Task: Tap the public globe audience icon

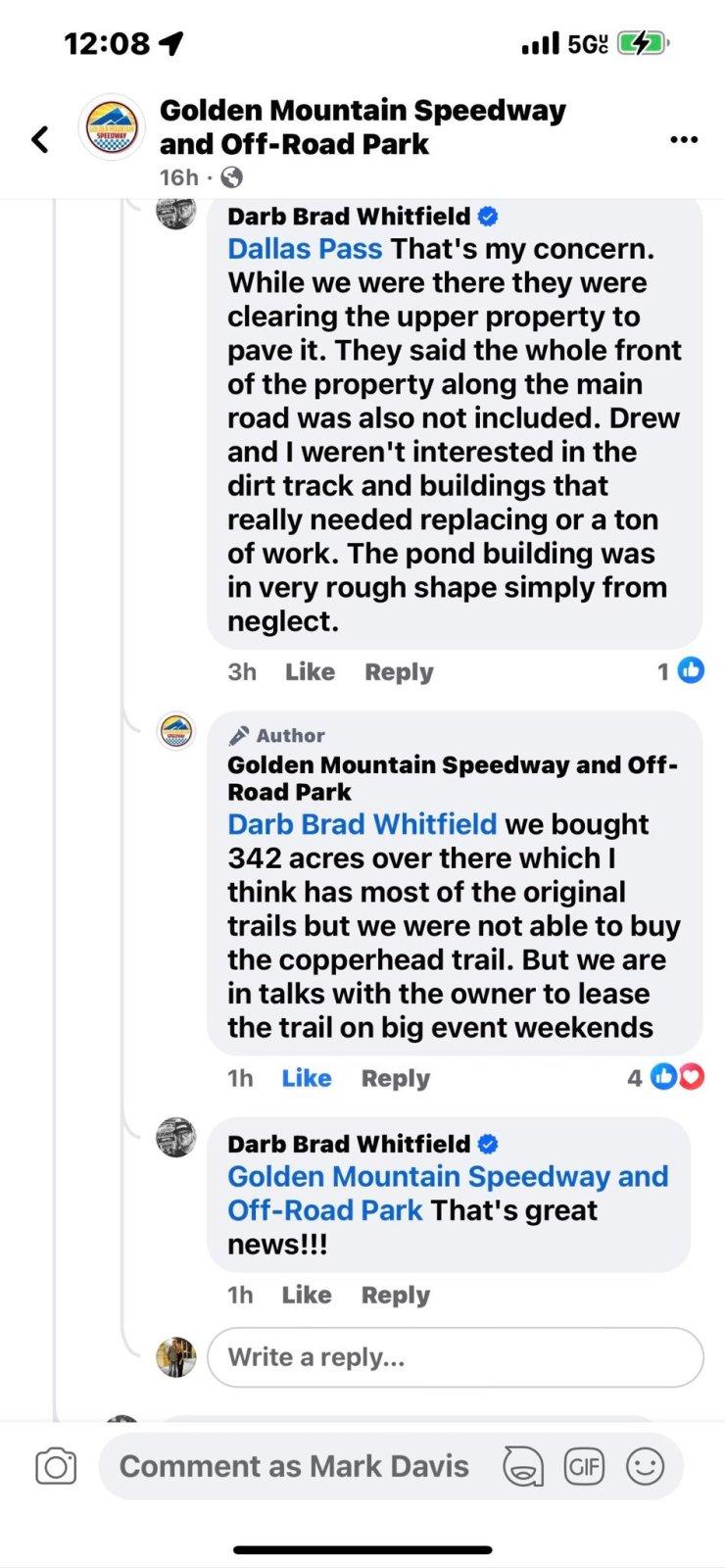Action: pyautogui.click(x=232, y=177)
